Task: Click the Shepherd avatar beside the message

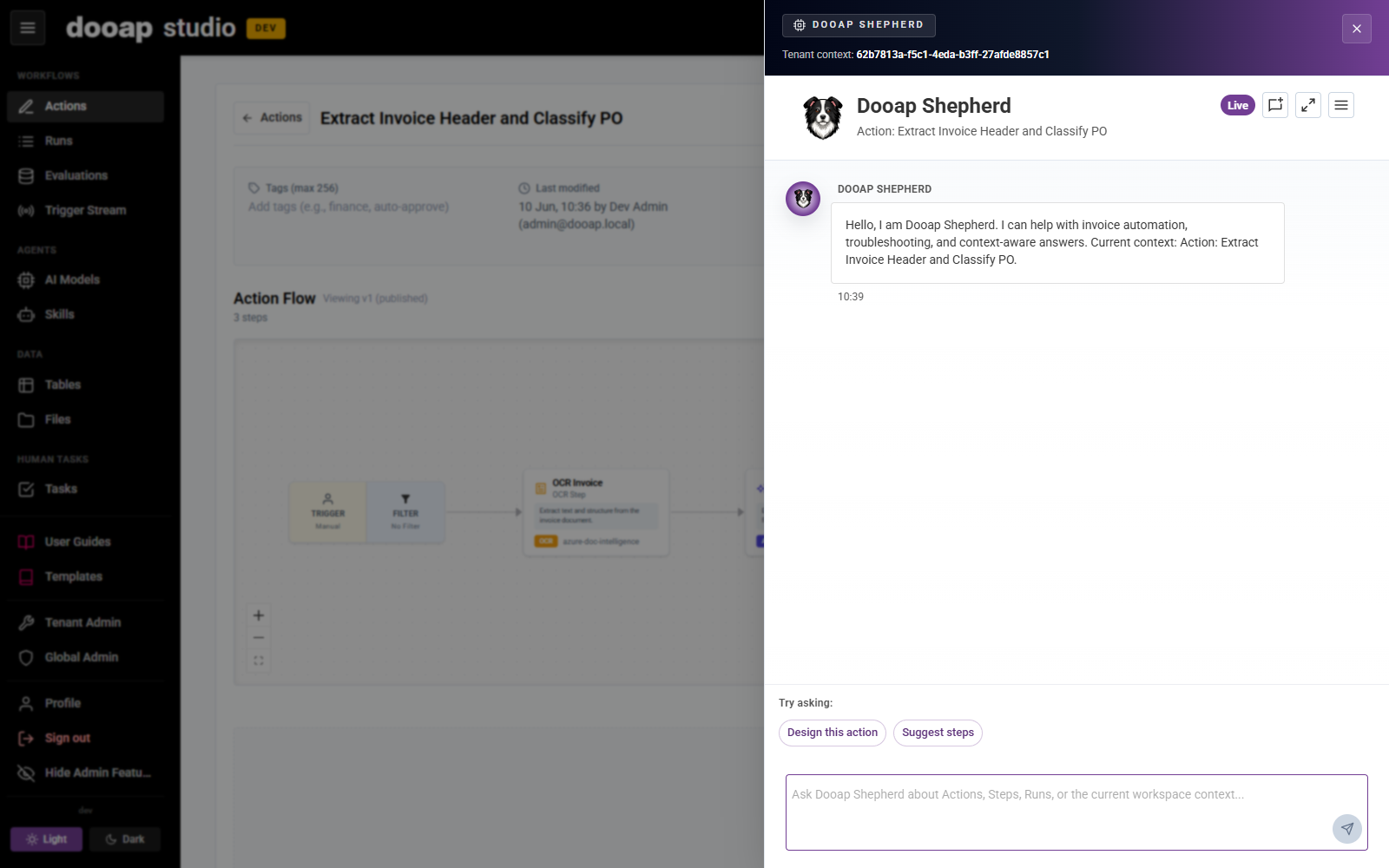Action: 803,199
